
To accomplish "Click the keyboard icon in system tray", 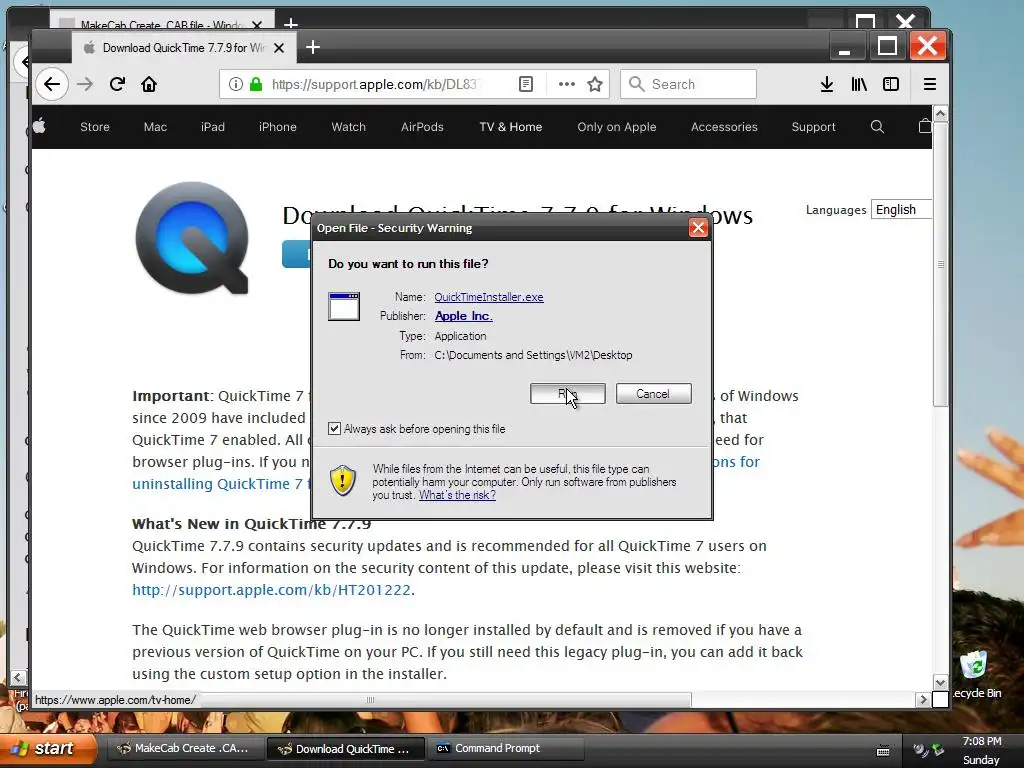I will pyautogui.click(x=883, y=750).
